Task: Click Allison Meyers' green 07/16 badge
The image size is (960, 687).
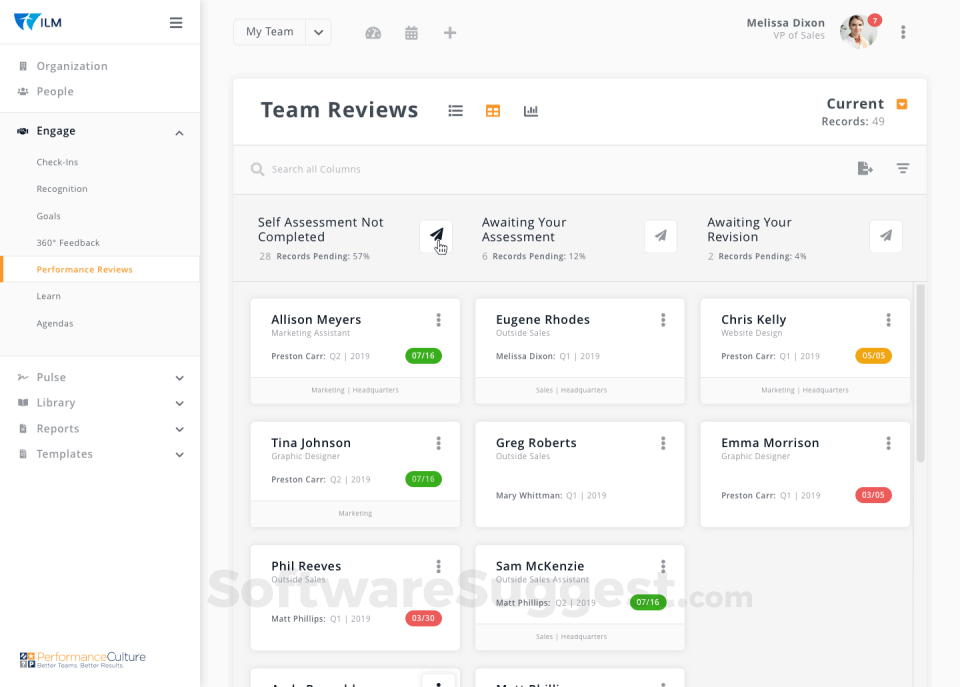Action: click(x=423, y=356)
